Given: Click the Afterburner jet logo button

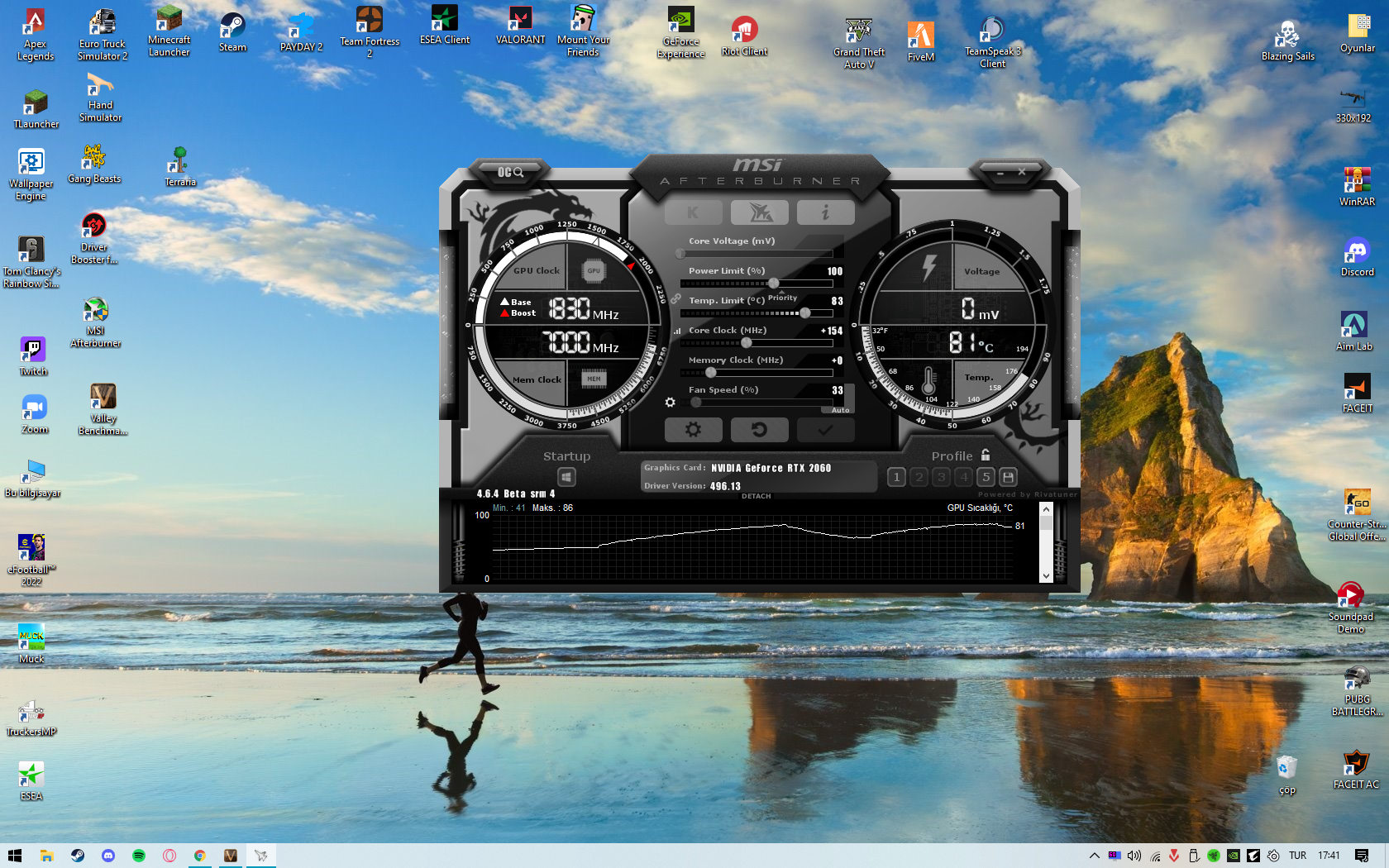Looking at the screenshot, I should (759, 212).
